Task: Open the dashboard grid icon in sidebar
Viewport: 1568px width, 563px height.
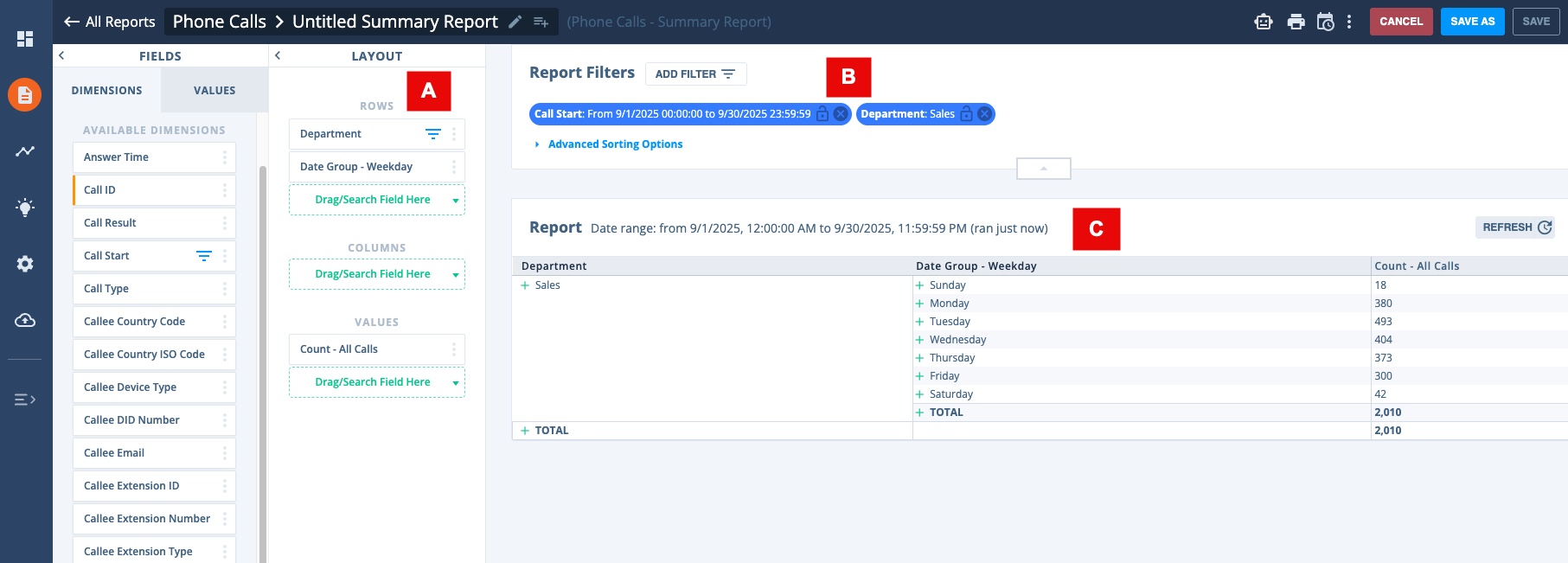Action: coord(25,39)
